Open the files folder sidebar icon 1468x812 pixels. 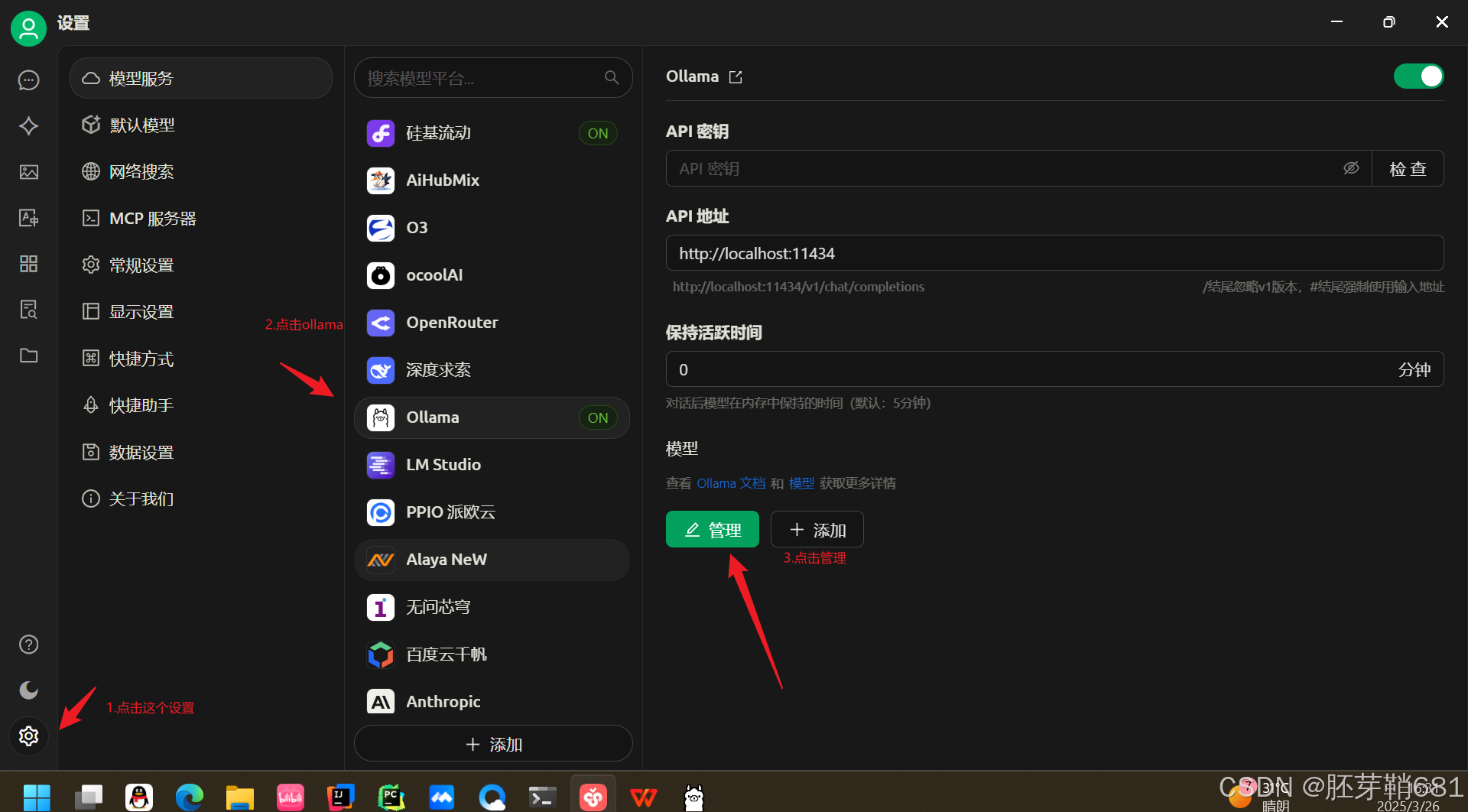[28, 356]
